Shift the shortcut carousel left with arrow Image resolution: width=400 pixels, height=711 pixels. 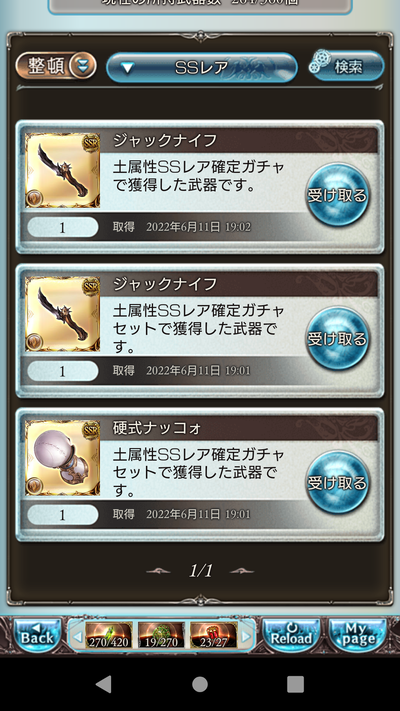(x=77, y=636)
